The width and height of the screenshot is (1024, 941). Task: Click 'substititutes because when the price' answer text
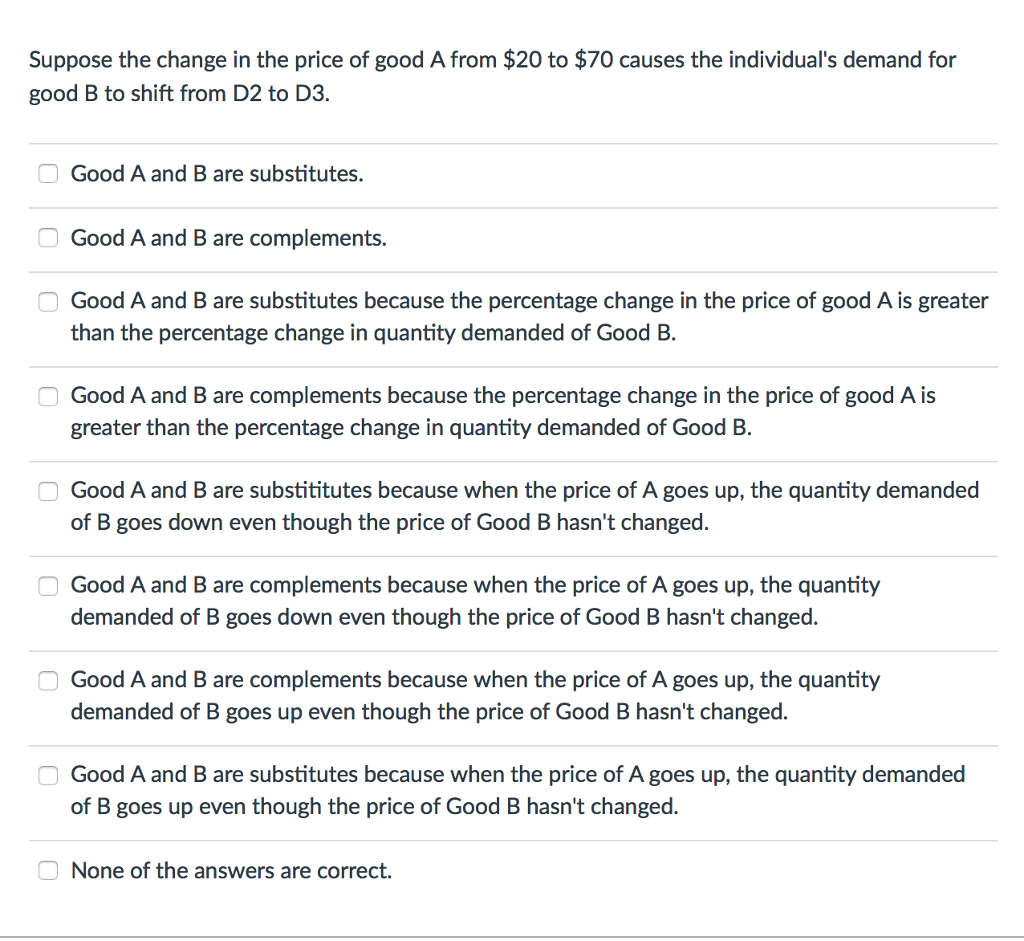pyautogui.click(x=524, y=506)
